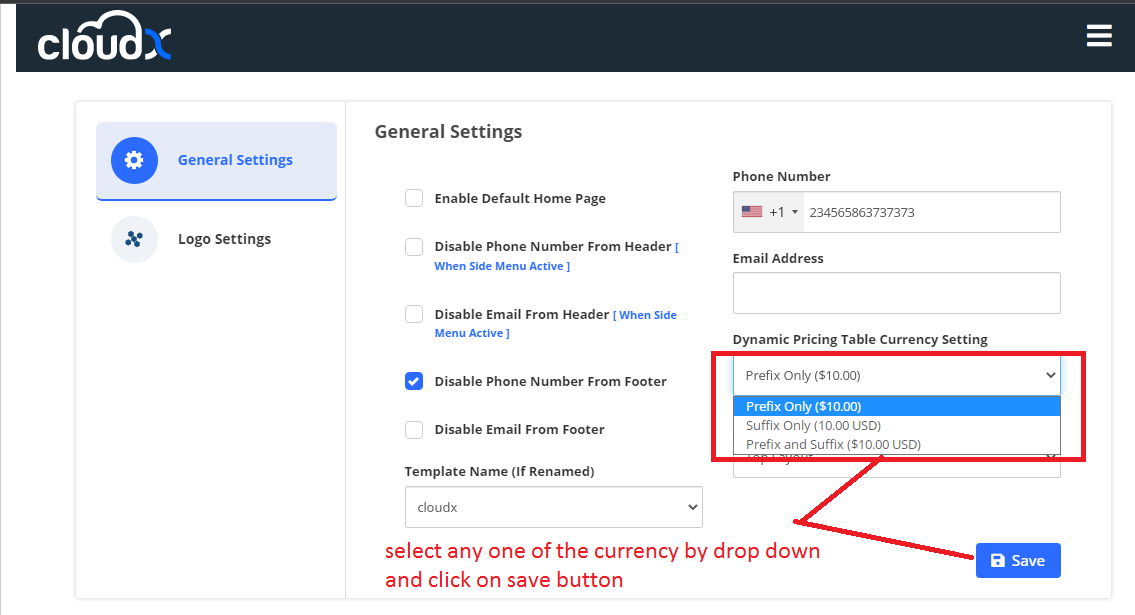The image size is (1135, 615).
Task: Pick Prefix Only ($10.00) in list
Action: (x=803, y=406)
